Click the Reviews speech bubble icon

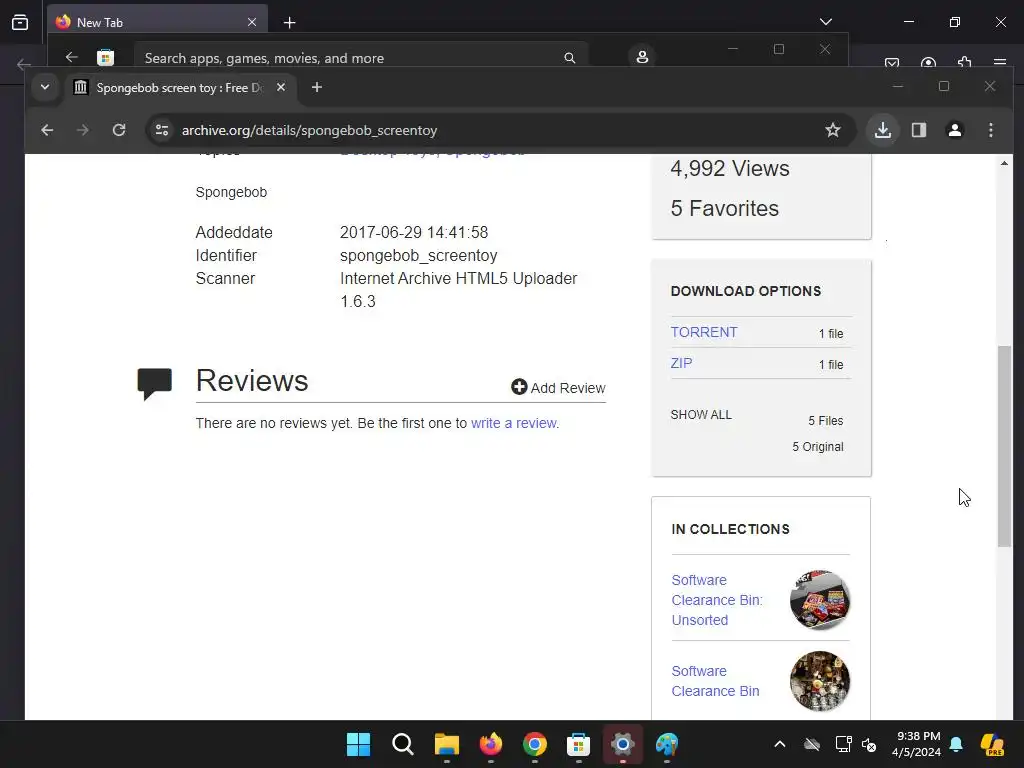click(155, 383)
